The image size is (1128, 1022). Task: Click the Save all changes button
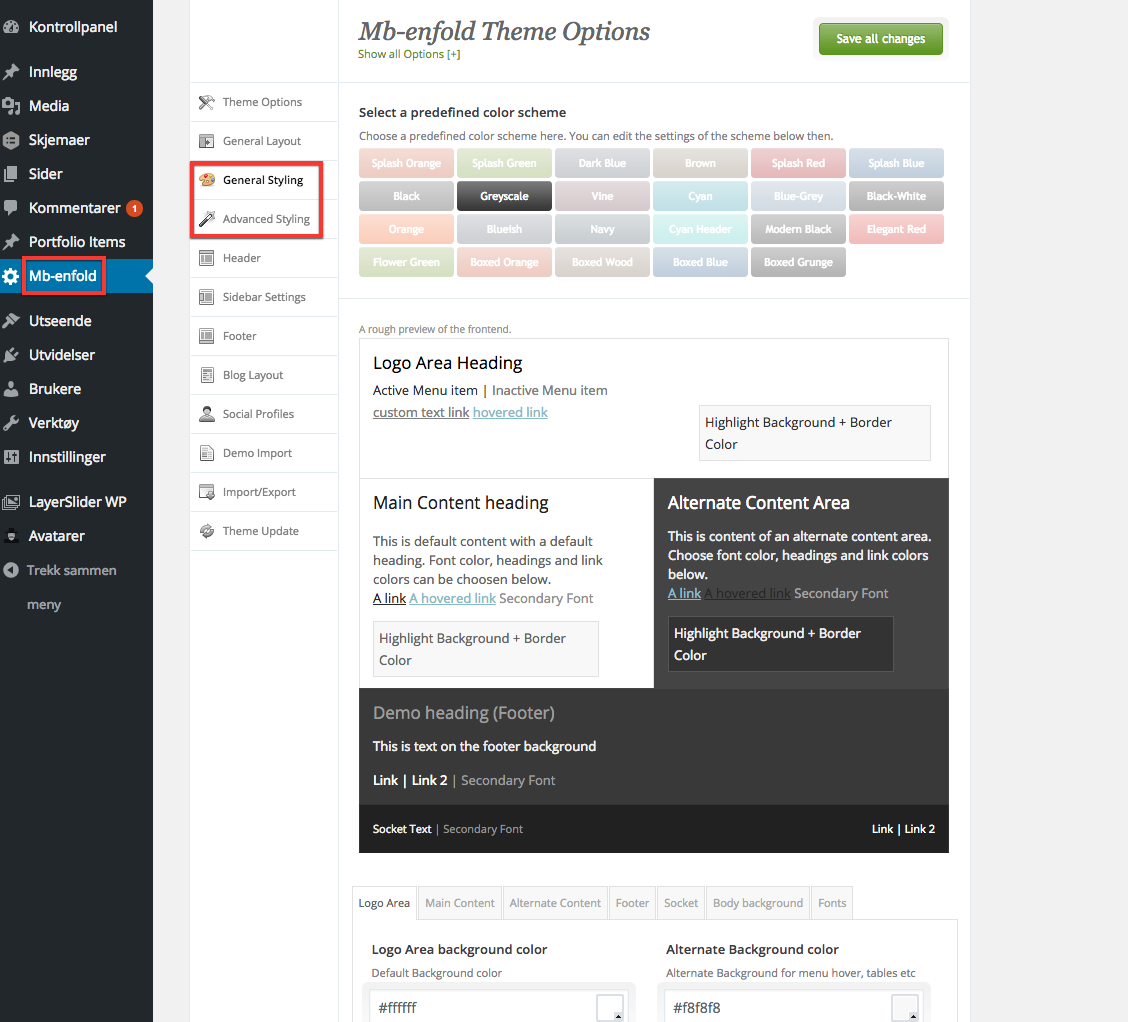click(x=881, y=39)
